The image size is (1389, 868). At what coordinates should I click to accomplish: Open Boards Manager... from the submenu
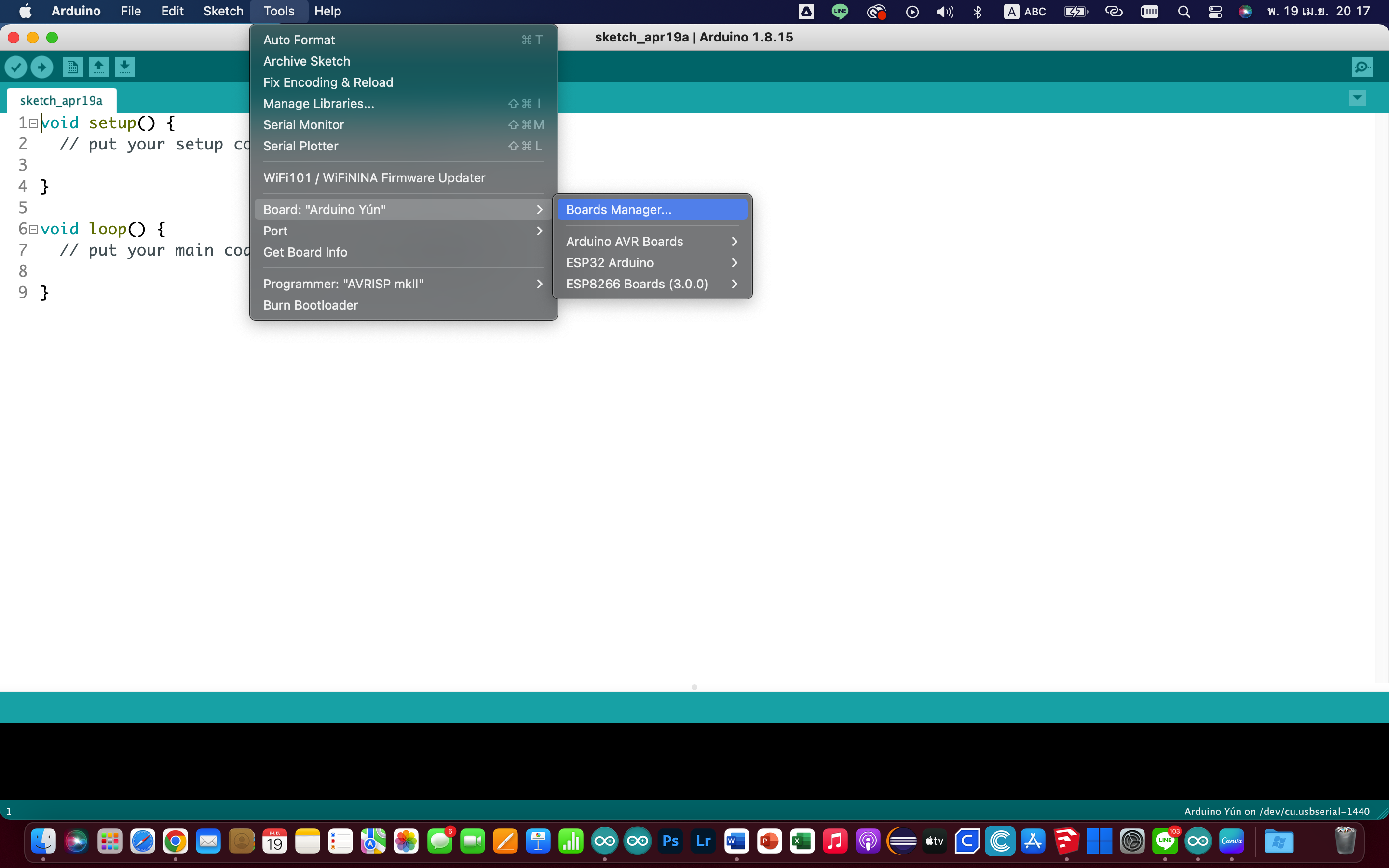(x=652, y=210)
